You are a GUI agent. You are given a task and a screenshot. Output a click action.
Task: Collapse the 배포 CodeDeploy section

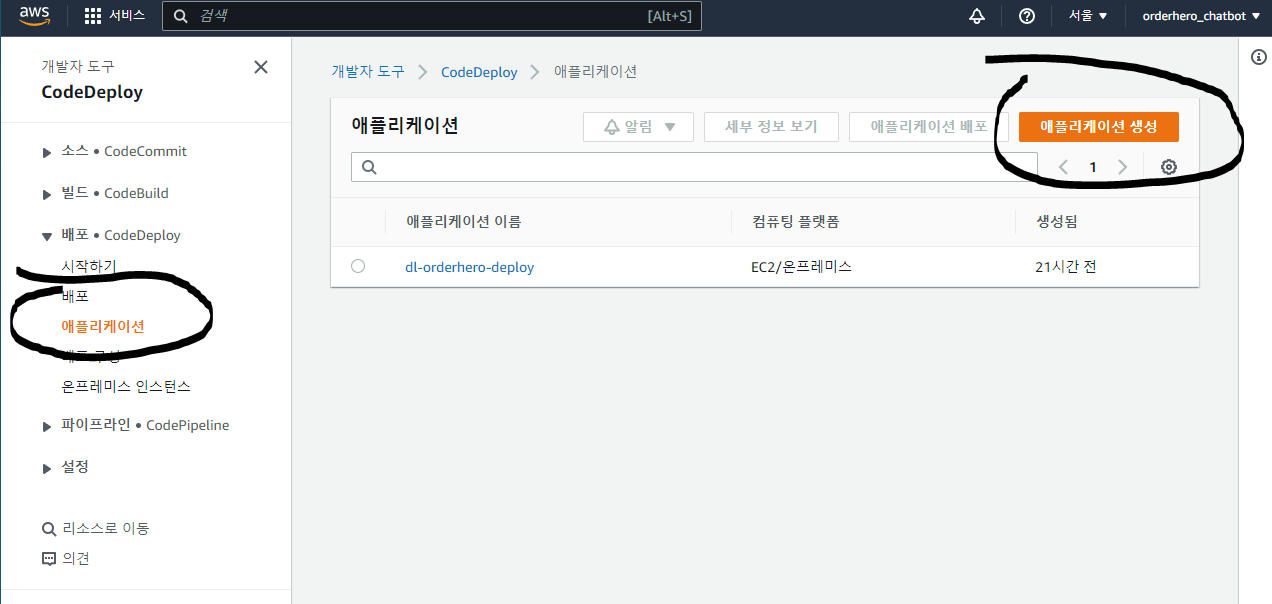click(47, 236)
